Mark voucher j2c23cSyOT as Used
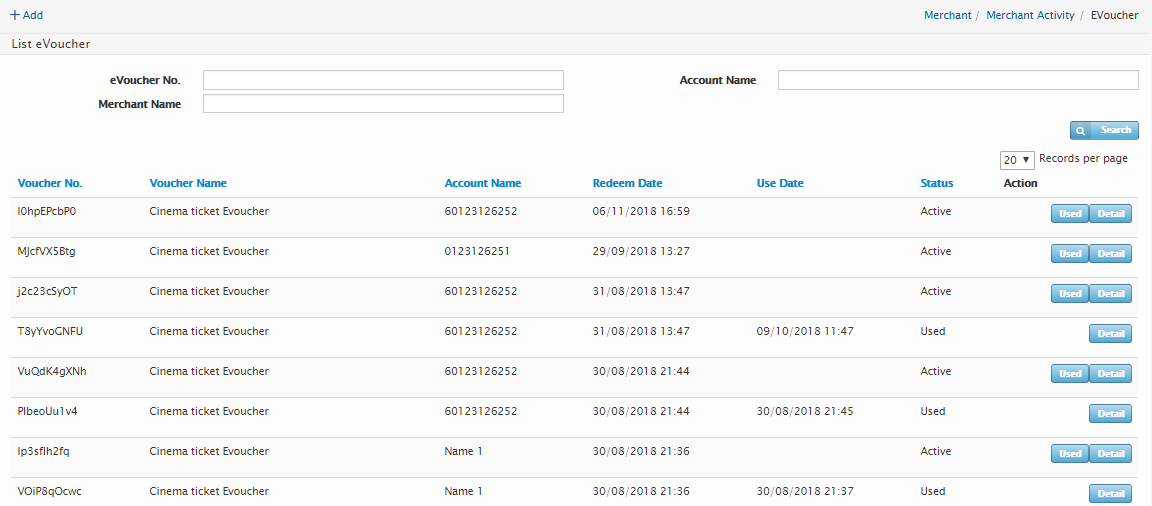 tap(1069, 293)
